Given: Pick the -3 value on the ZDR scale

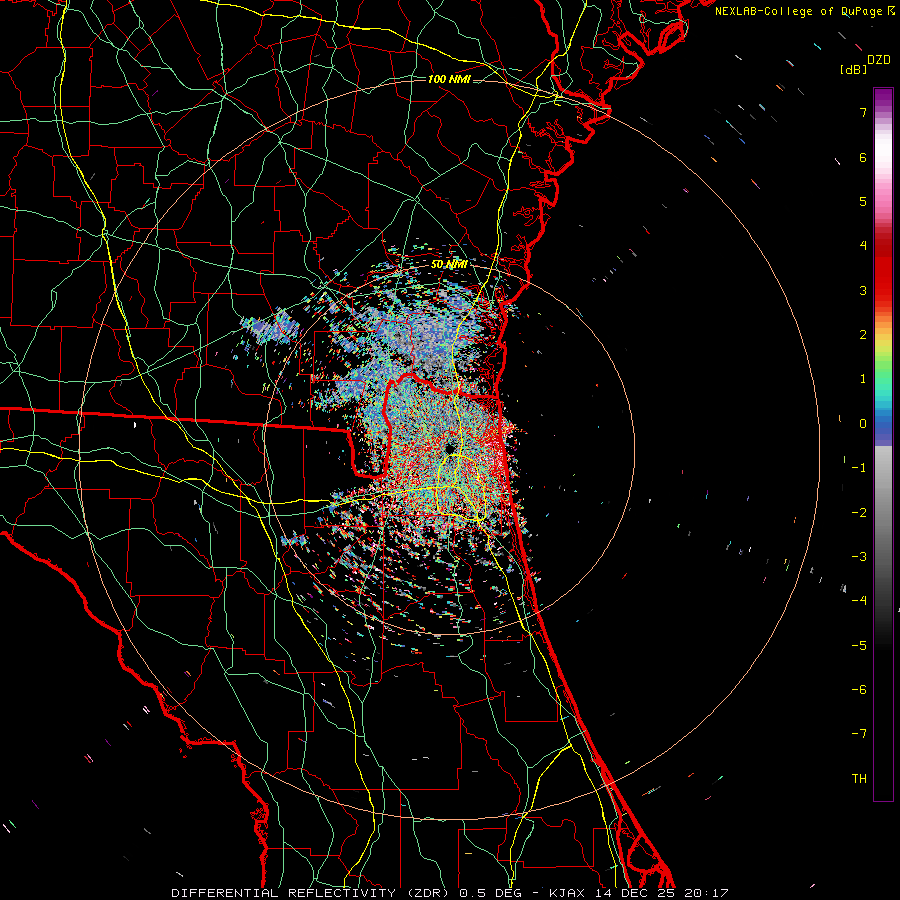Looking at the screenshot, I should 859,557.
